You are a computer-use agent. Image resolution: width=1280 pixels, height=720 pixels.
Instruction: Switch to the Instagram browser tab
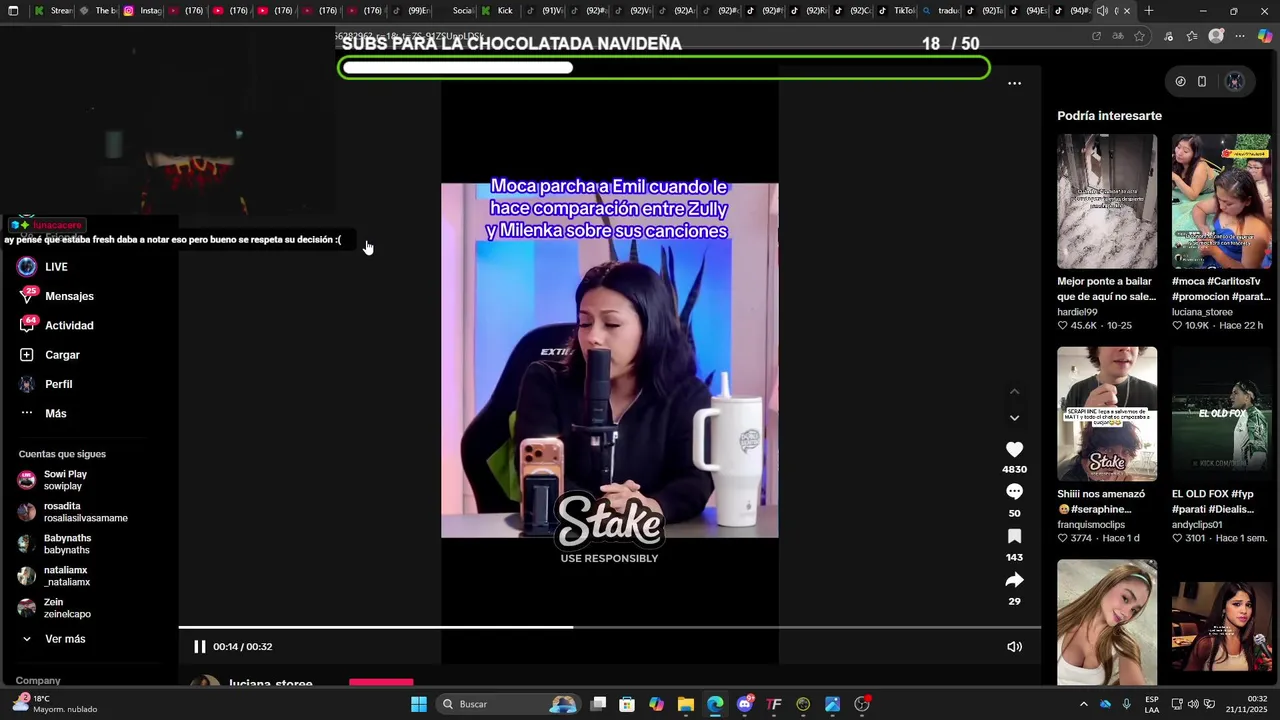[x=143, y=11]
